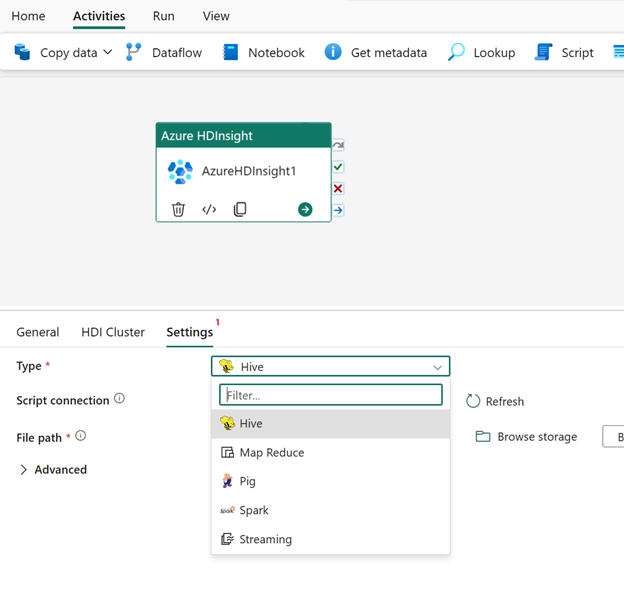This screenshot has width=624, height=596.
Task: Click the on-completion blue arrow connector
Action: [338, 210]
